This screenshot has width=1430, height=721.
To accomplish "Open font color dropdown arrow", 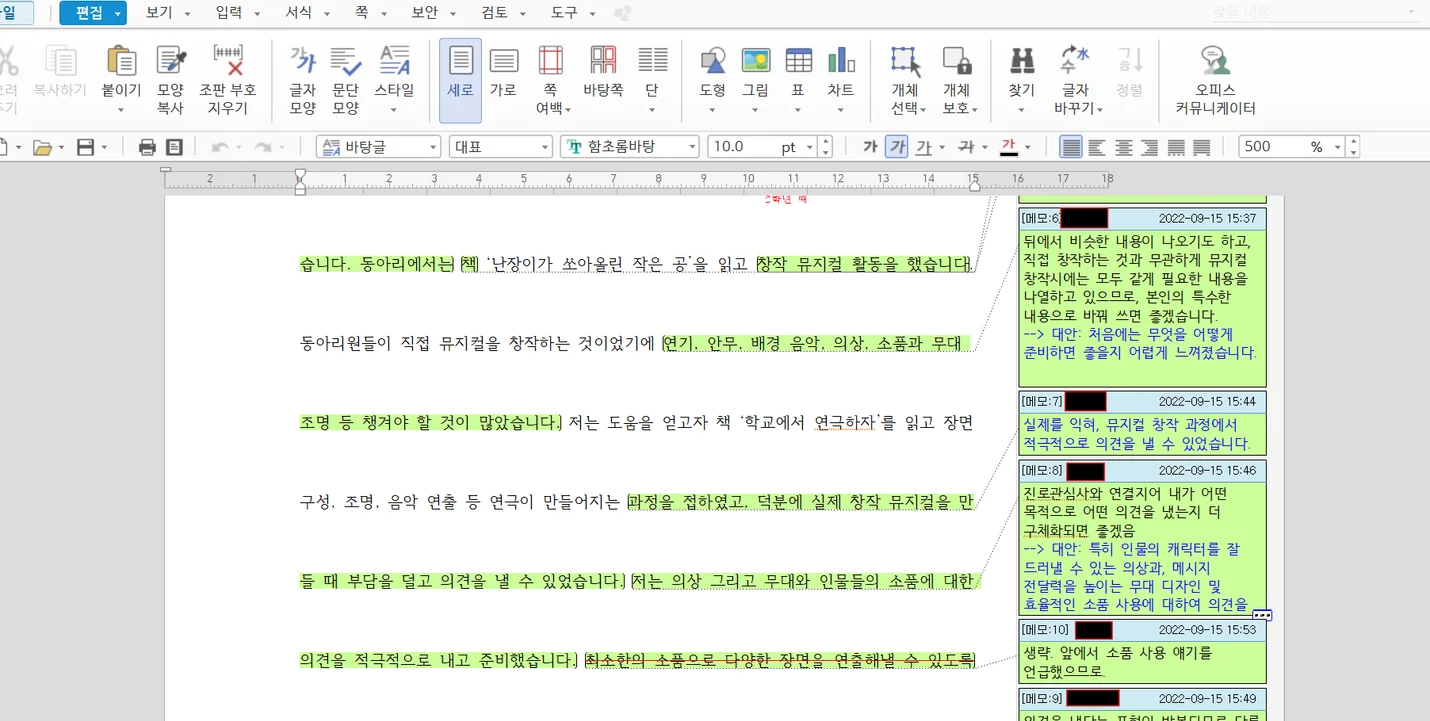I will [x=1027, y=148].
